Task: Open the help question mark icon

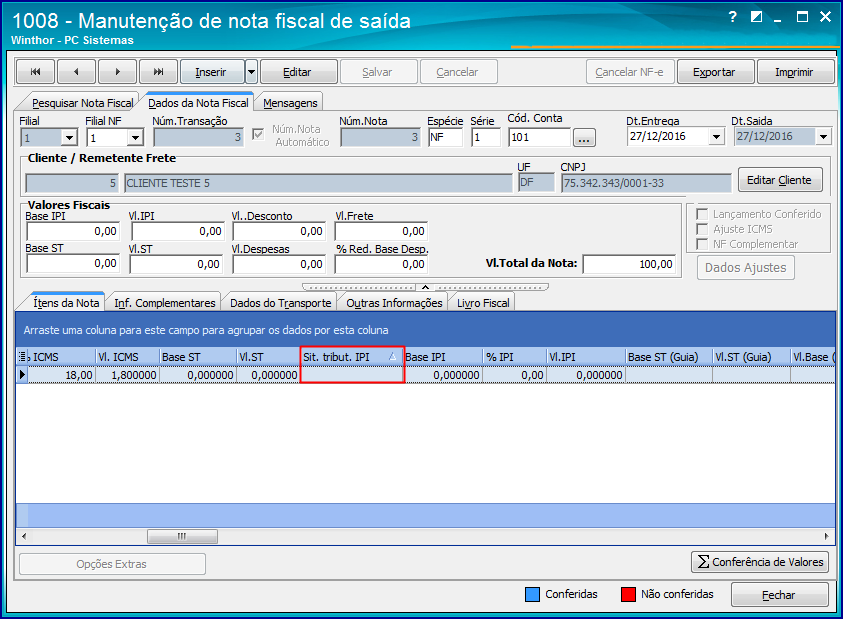Action: pyautogui.click(x=732, y=17)
